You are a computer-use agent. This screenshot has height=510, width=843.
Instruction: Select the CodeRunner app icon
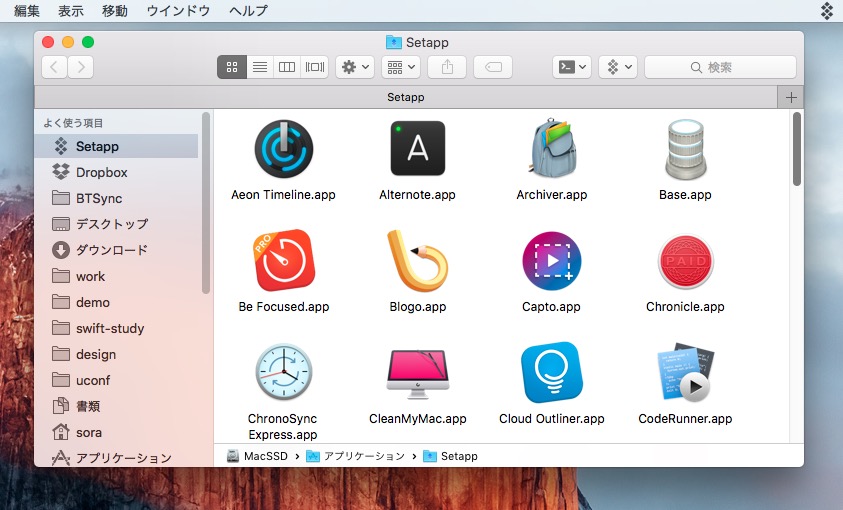click(685, 373)
